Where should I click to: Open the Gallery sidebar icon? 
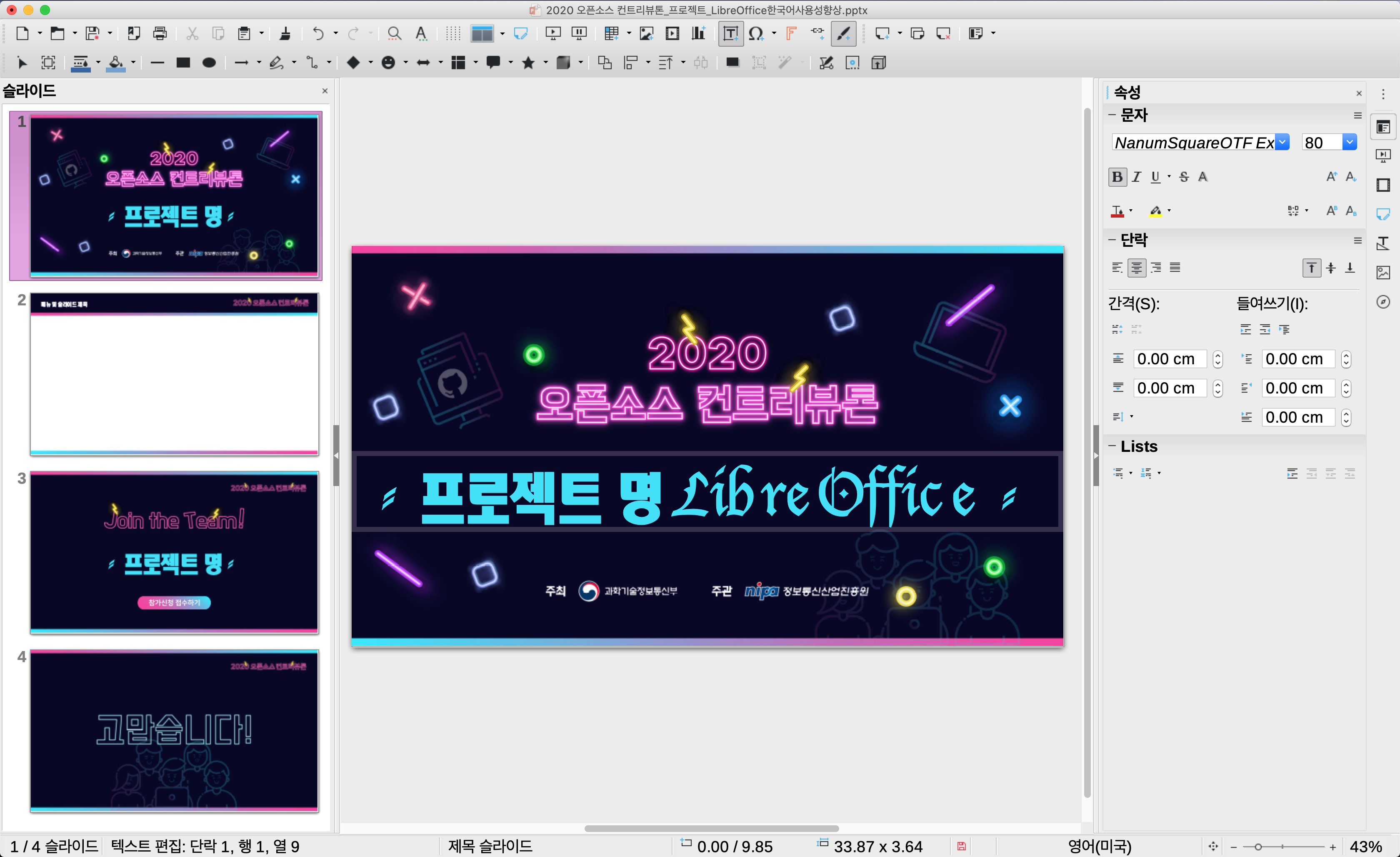(1383, 273)
